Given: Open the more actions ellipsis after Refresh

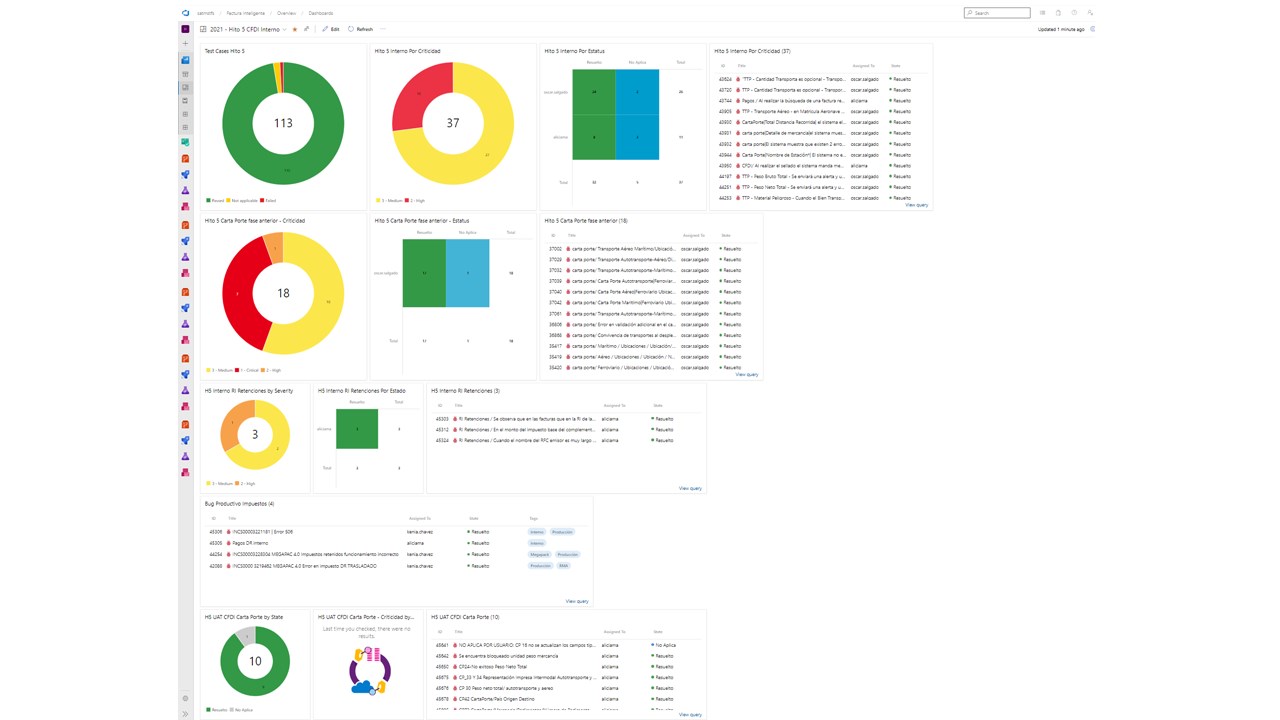Looking at the screenshot, I should coord(383,29).
